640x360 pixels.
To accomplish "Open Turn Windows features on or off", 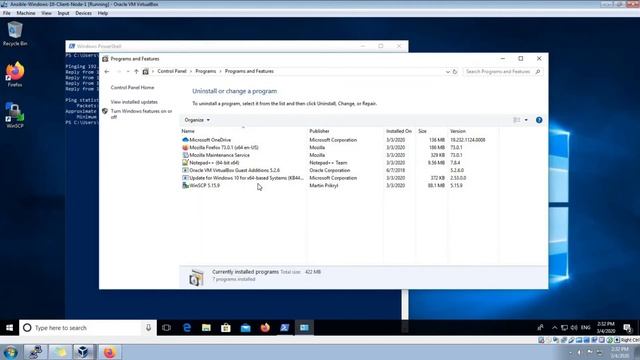I will 141,114.
